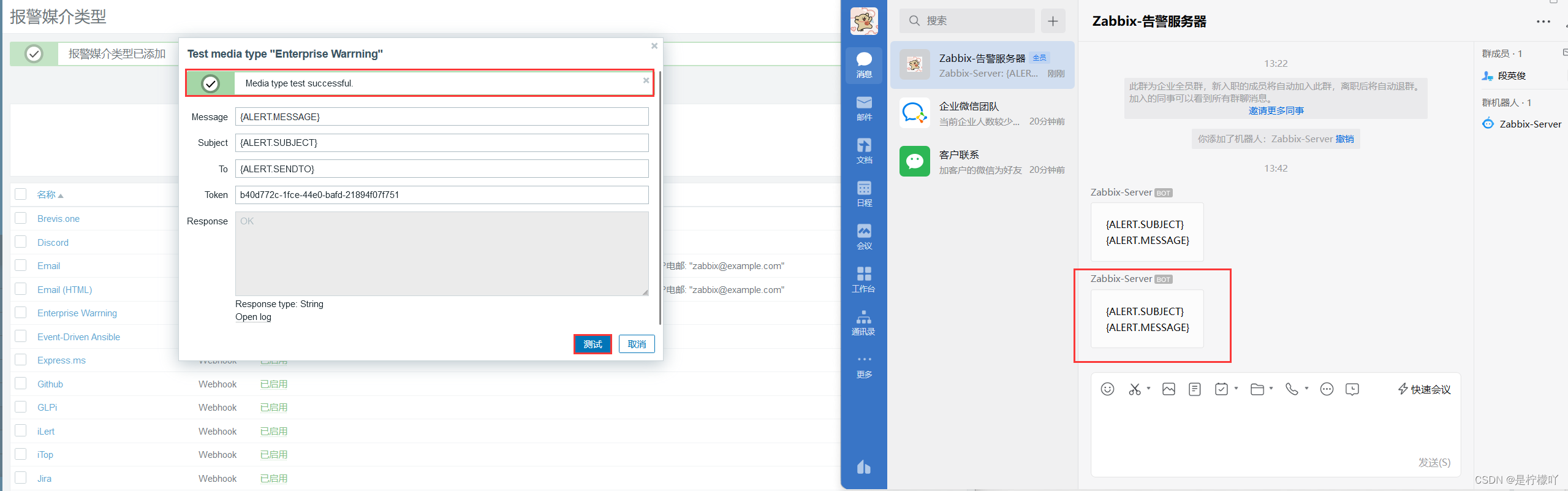Click the schedule task icon in chat toolbar
Image resolution: width=1568 pixels, height=491 pixels.
(x=1221, y=389)
